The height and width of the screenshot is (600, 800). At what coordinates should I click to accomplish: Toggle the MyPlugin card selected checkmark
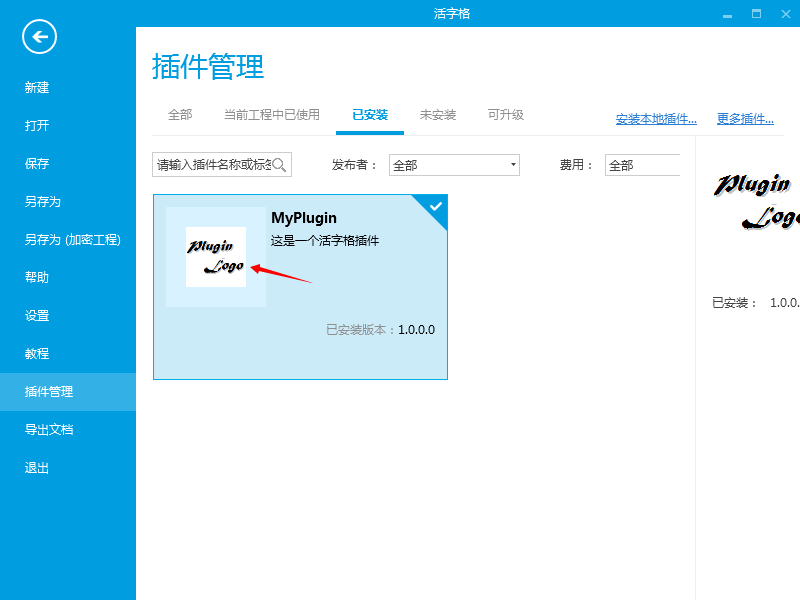435,207
